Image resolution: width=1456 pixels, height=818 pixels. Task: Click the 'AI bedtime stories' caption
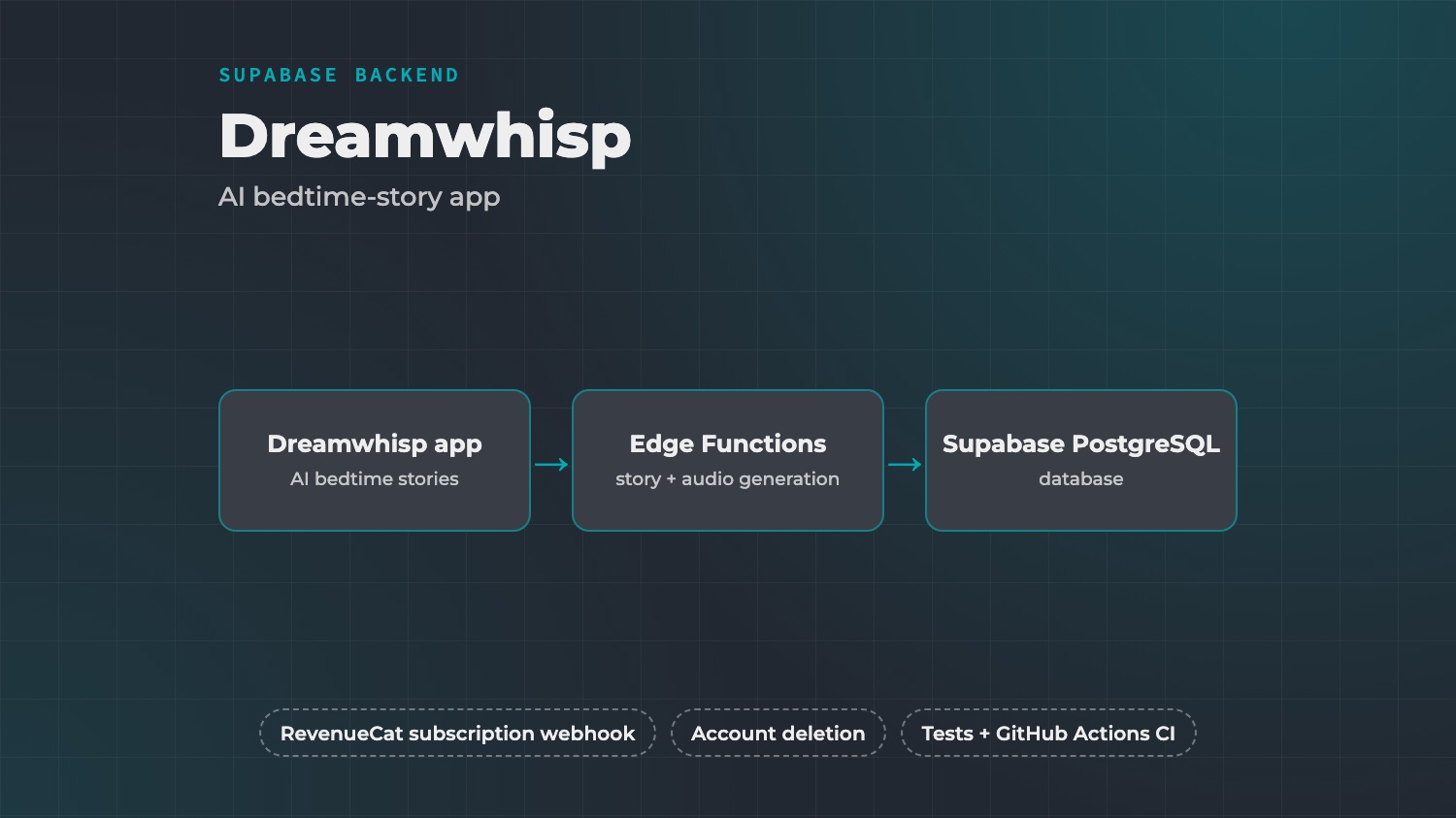[375, 478]
